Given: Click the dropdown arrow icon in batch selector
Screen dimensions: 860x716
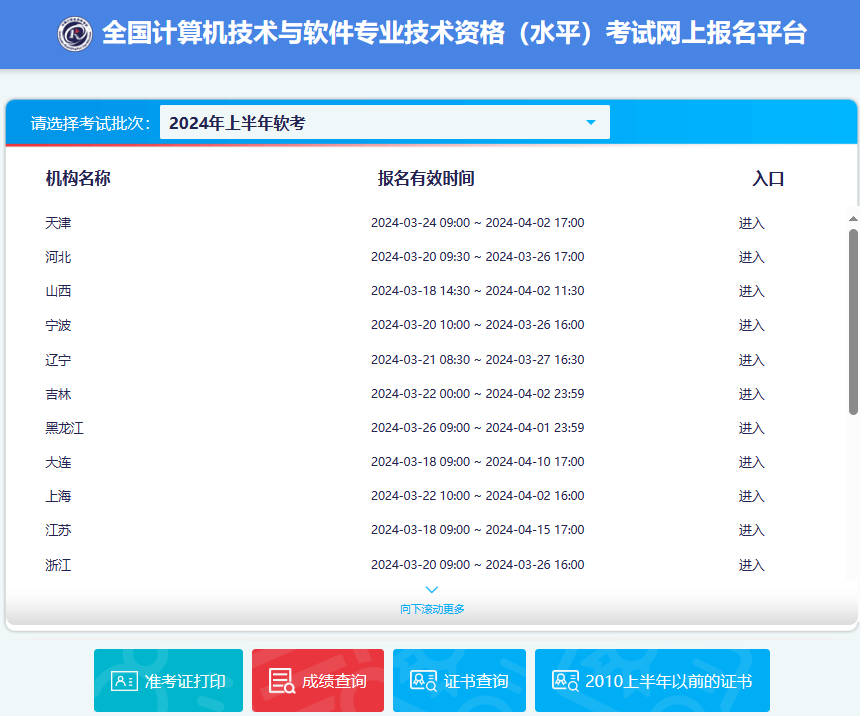Looking at the screenshot, I should (591, 121).
